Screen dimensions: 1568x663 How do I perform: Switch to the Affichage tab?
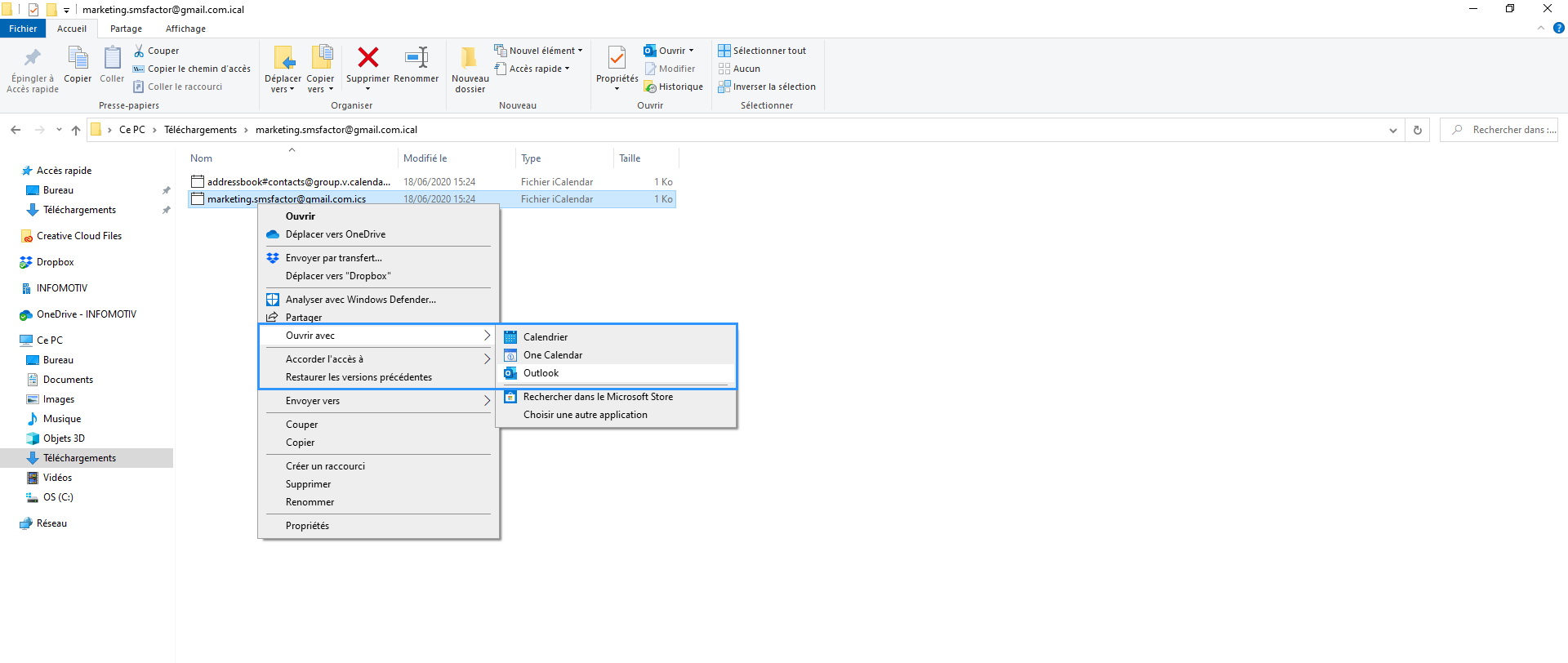tap(185, 29)
